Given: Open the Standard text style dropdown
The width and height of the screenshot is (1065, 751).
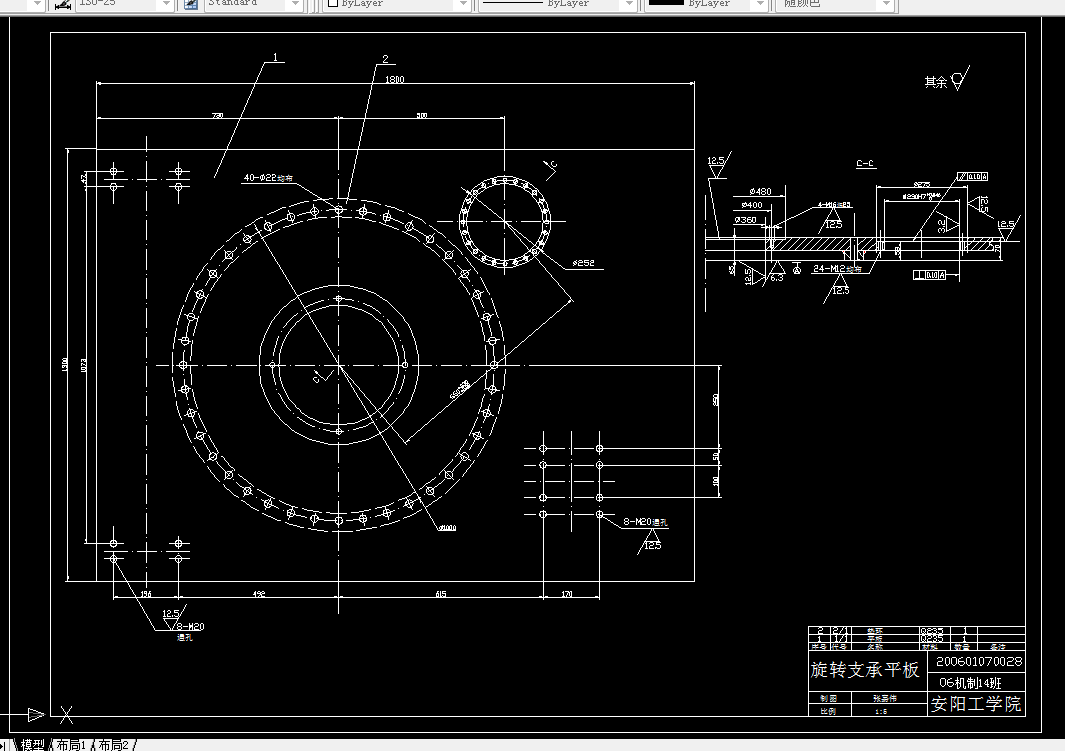Looking at the screenshot, I should point(295,4).
